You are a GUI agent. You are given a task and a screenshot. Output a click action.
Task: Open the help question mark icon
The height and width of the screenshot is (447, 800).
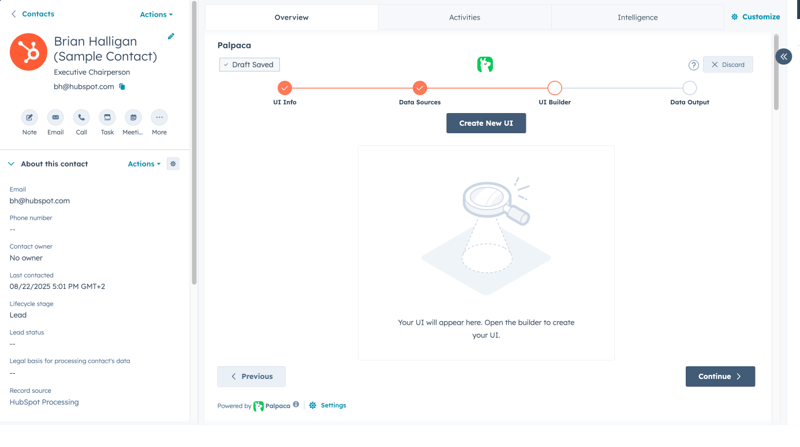pos(693,65)
